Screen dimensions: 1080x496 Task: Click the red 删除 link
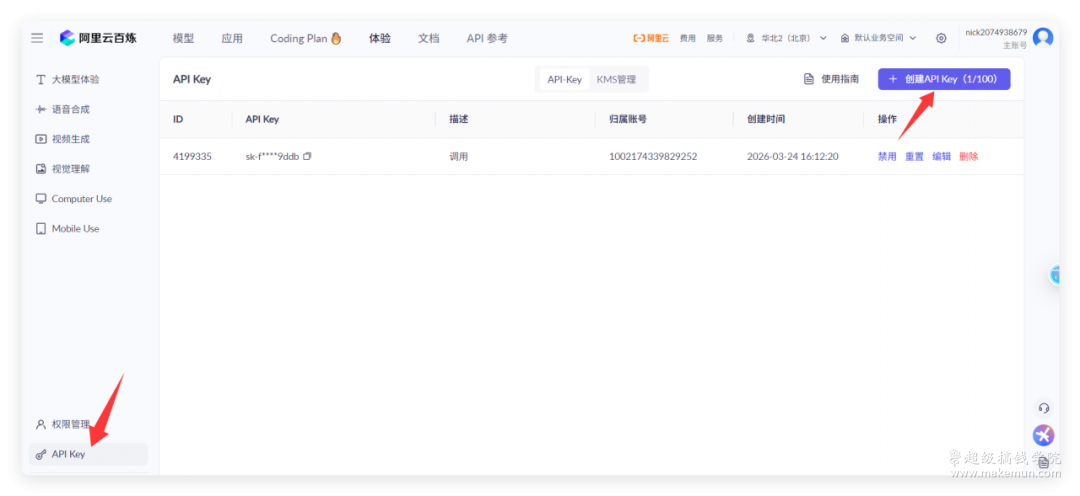click(968, 156)
